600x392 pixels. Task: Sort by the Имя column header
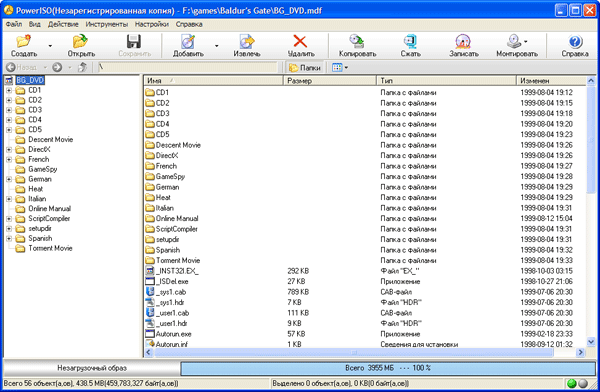(214, 81)
